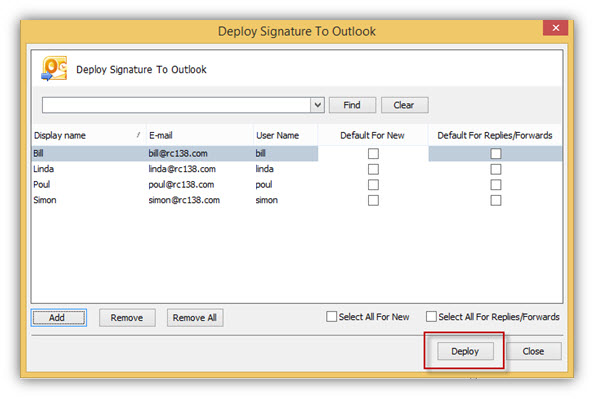Sort by User Name column header
The width and height of the screenshot is (594, 399).
click(x=286, y=135)
